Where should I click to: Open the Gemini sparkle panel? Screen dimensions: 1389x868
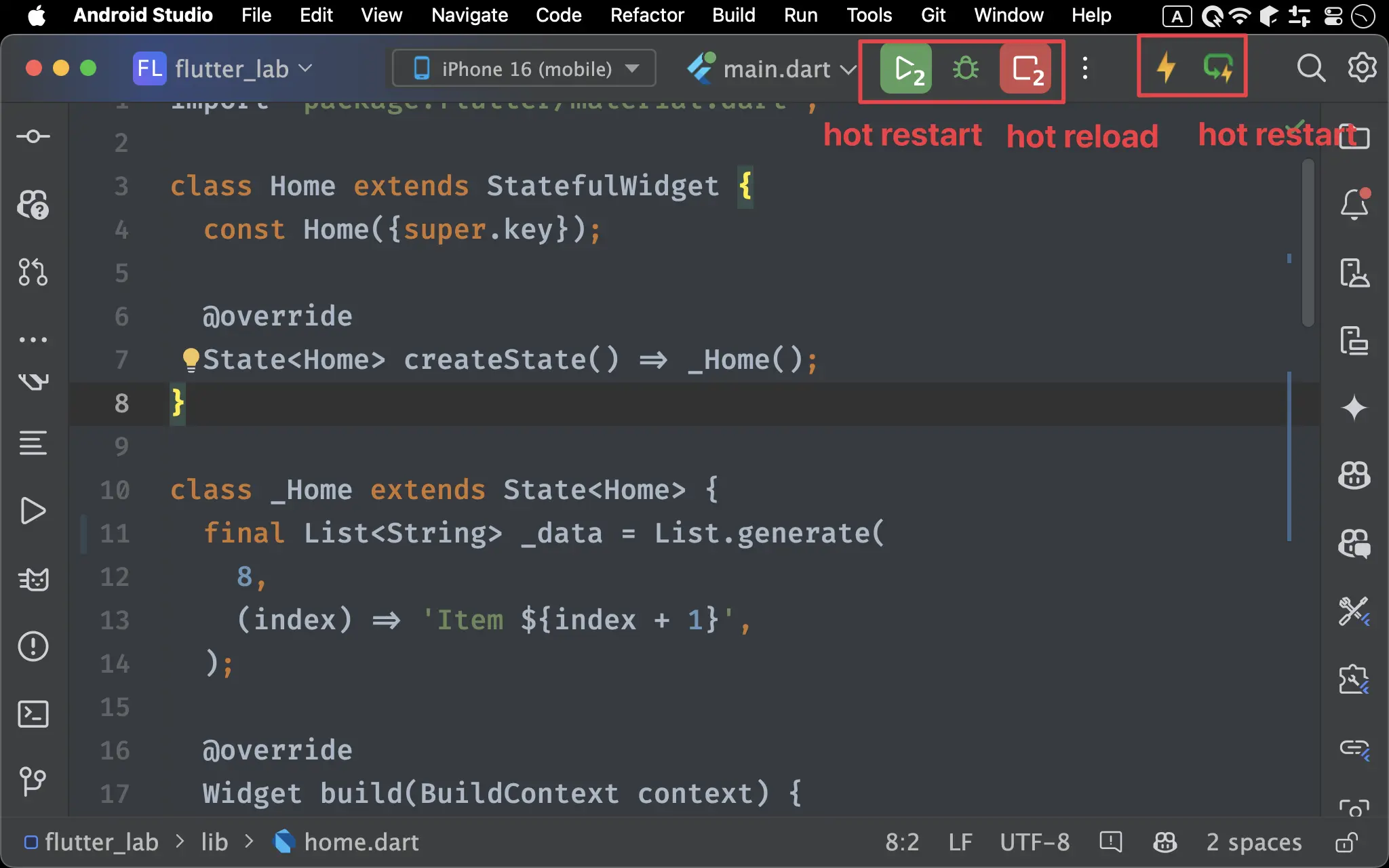point(1354,408)
